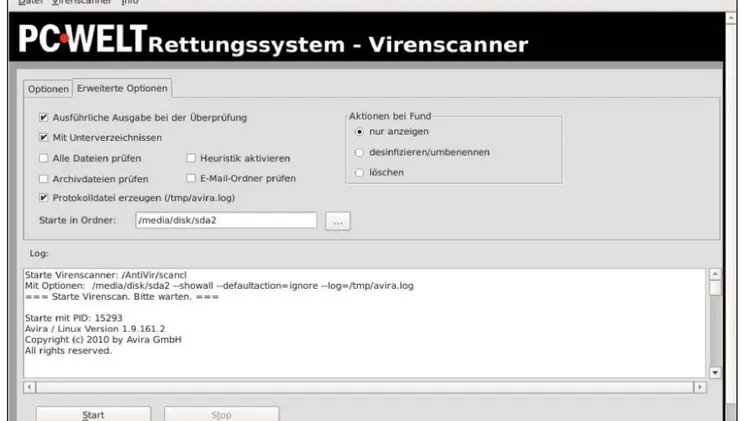
Task: Click log horizontal scrollbar right arrow
Action: tap(700, 387)
